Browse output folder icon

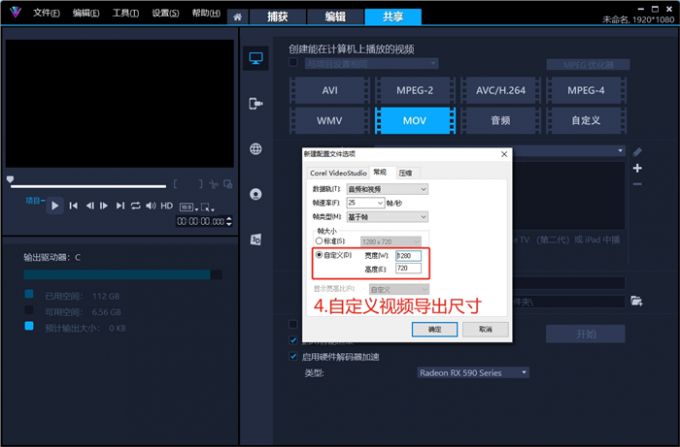point(637,301)
